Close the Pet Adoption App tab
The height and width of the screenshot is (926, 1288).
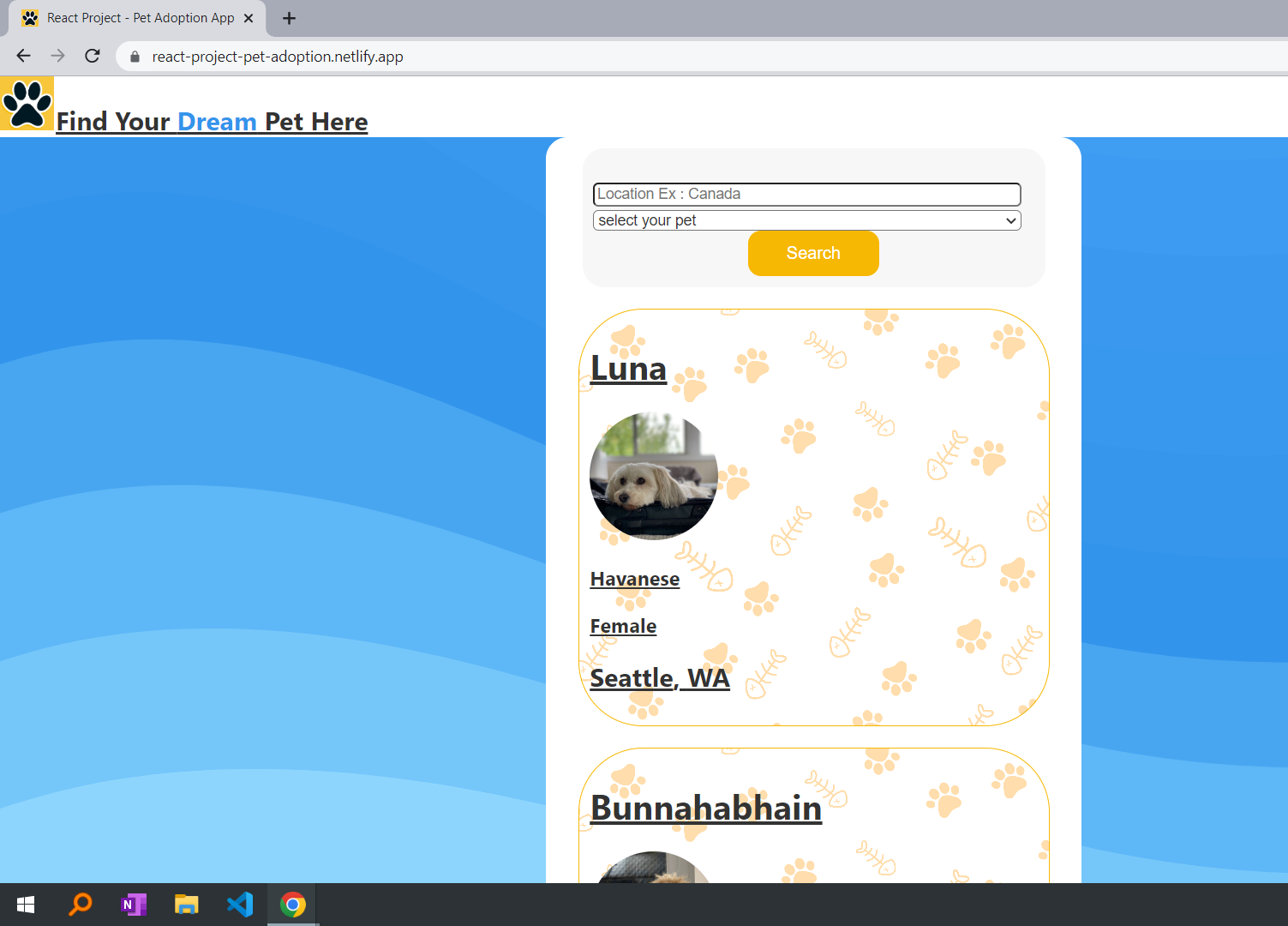pyautogui.click(x=249, y=18)
